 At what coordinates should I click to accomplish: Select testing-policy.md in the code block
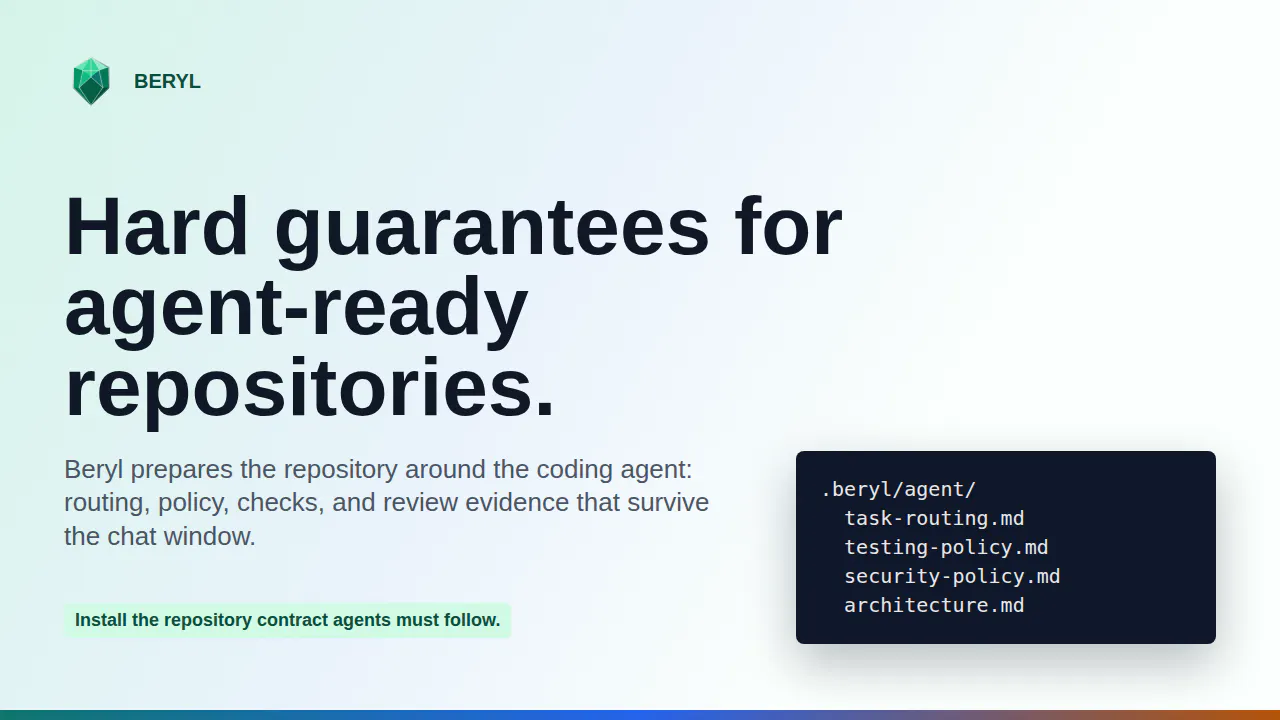946,548
